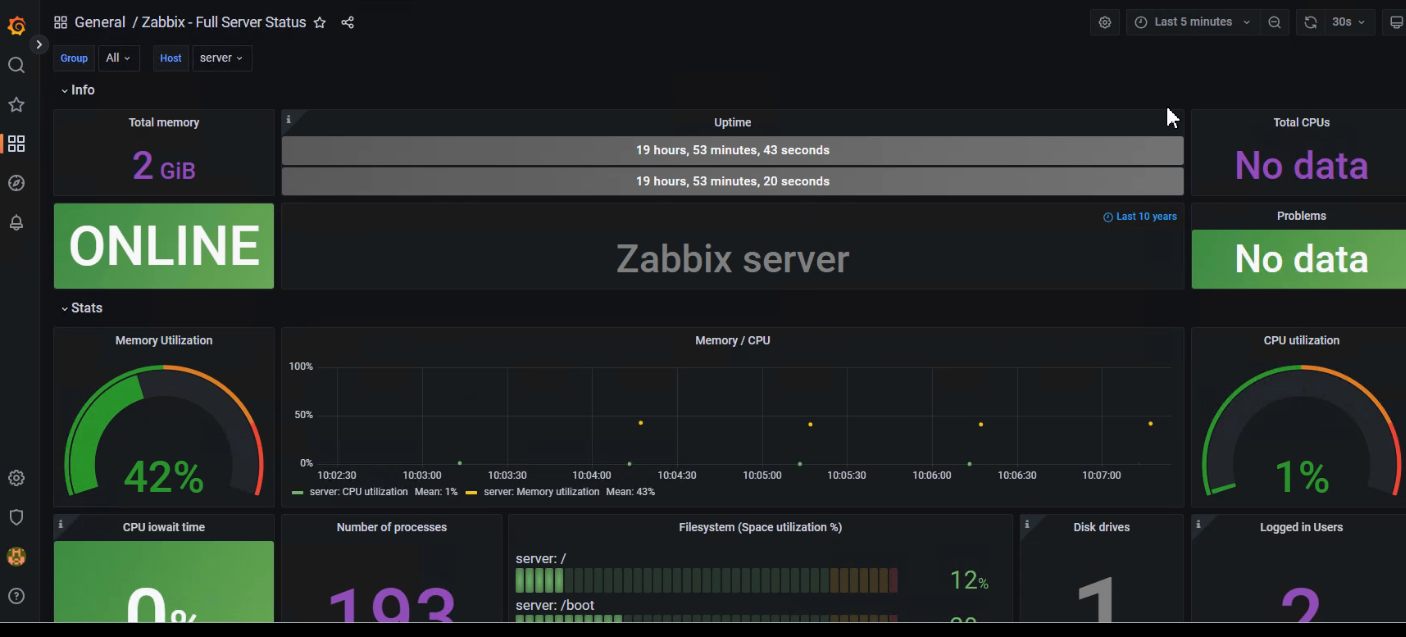Click the server: /boot filesystem label
This screenshot has height=637, width=1406.
pos(555,605)
